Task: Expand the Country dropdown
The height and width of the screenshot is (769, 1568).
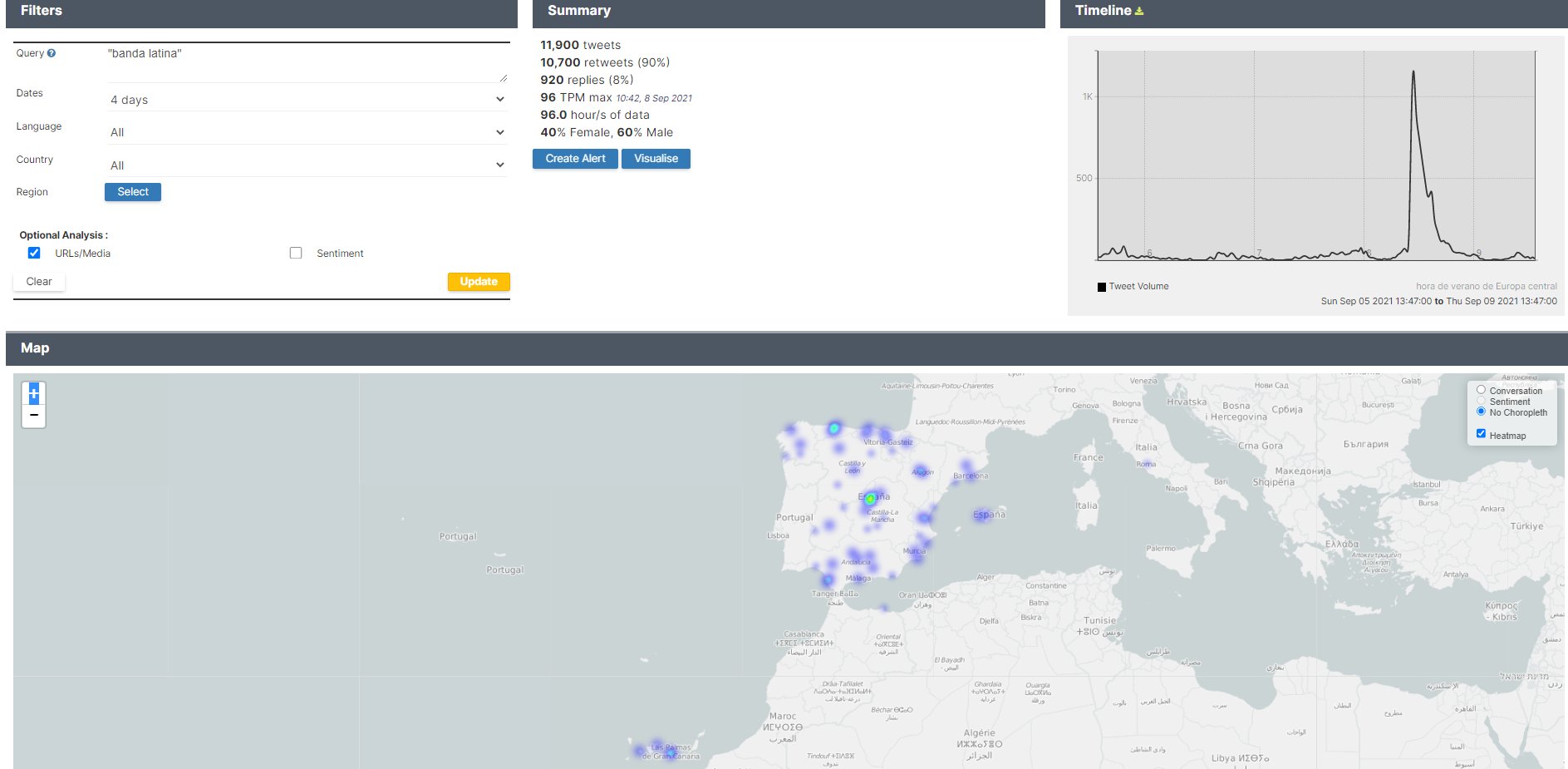Action: (x=306, y=165)
